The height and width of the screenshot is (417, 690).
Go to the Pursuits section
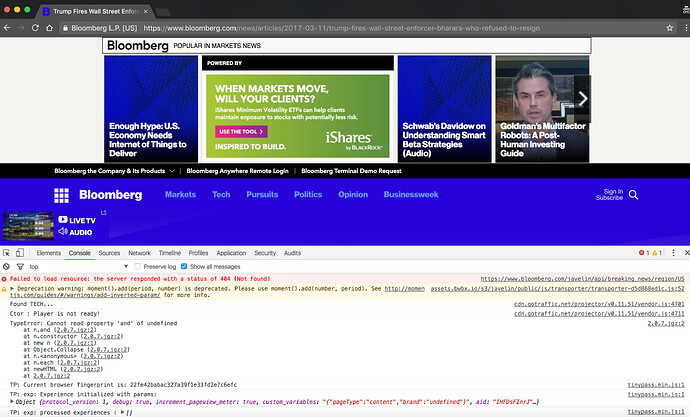(x=262, y=194)
